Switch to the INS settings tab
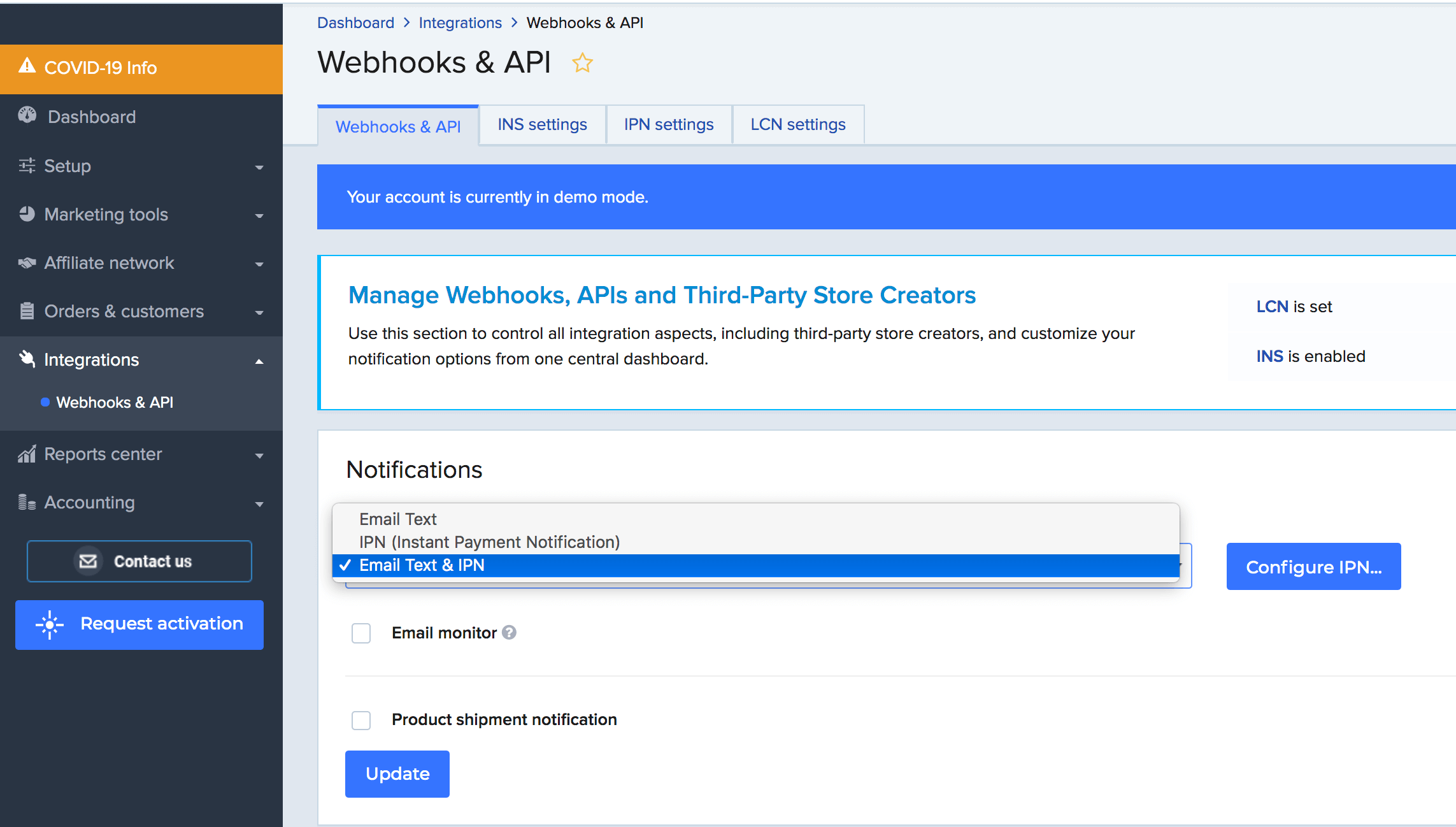Viewport: 1456px width, 827px height. 542,125
